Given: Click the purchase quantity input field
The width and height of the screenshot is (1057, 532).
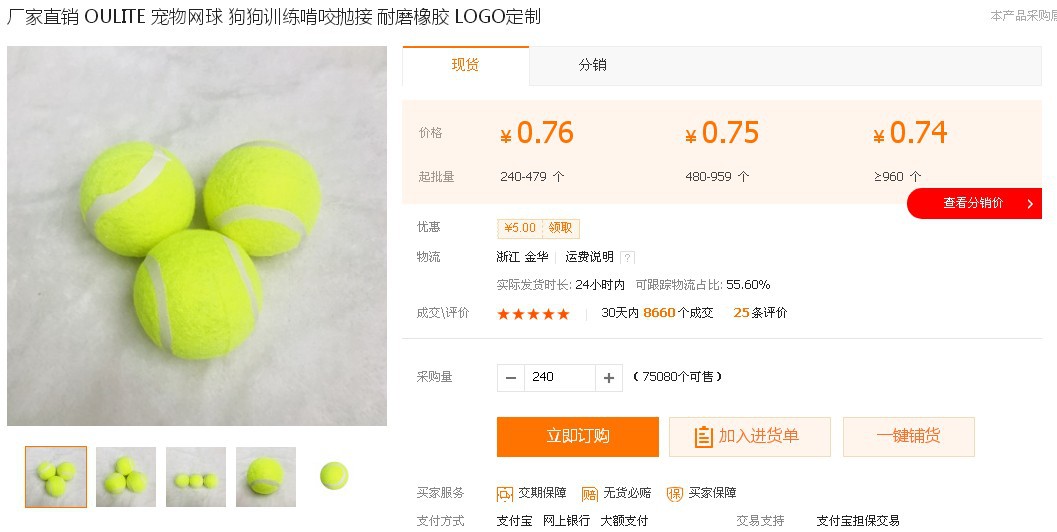Looking at the screenshot, I should [x=560, y=378].
